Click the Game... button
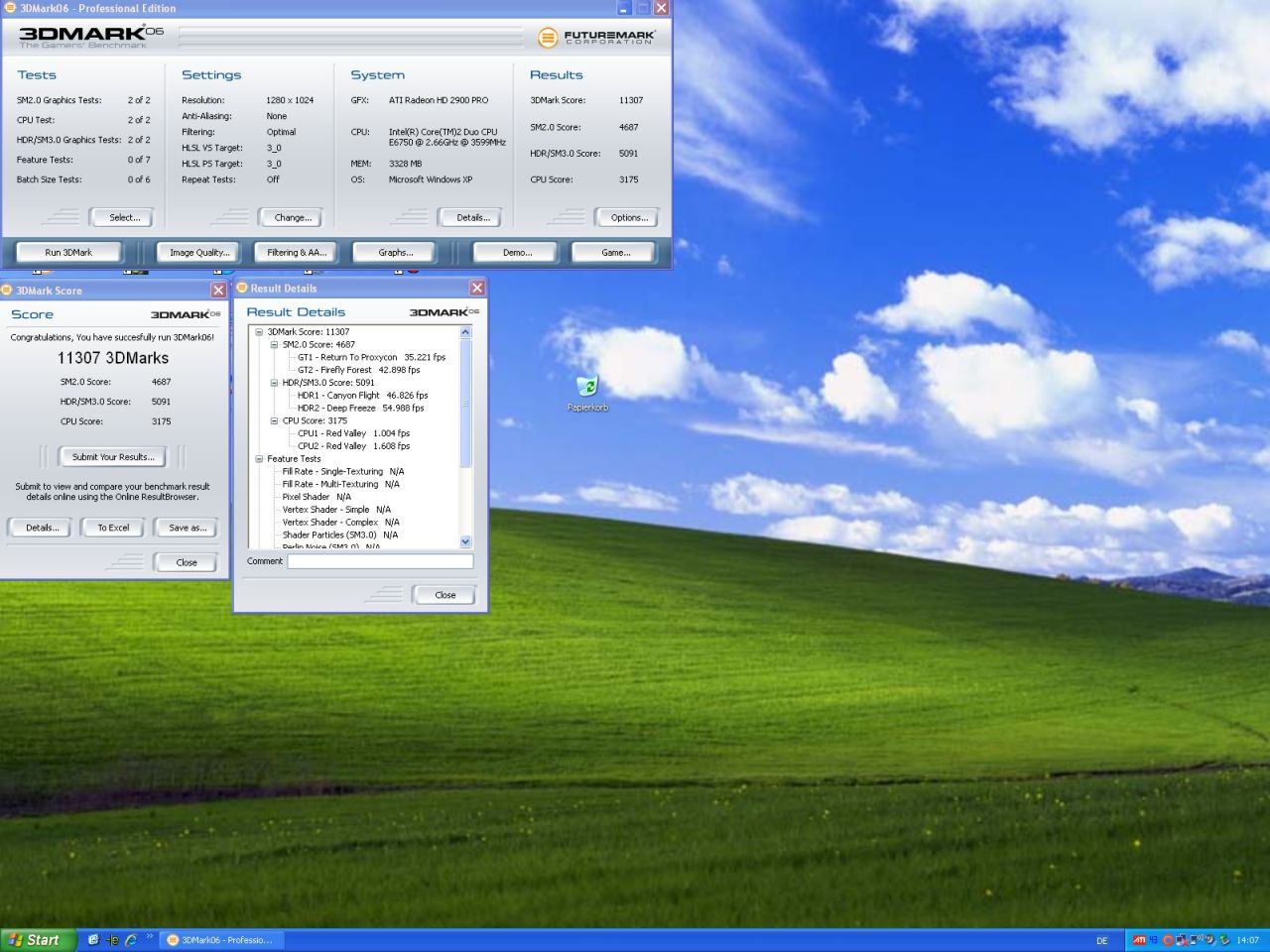 (615, 252)
